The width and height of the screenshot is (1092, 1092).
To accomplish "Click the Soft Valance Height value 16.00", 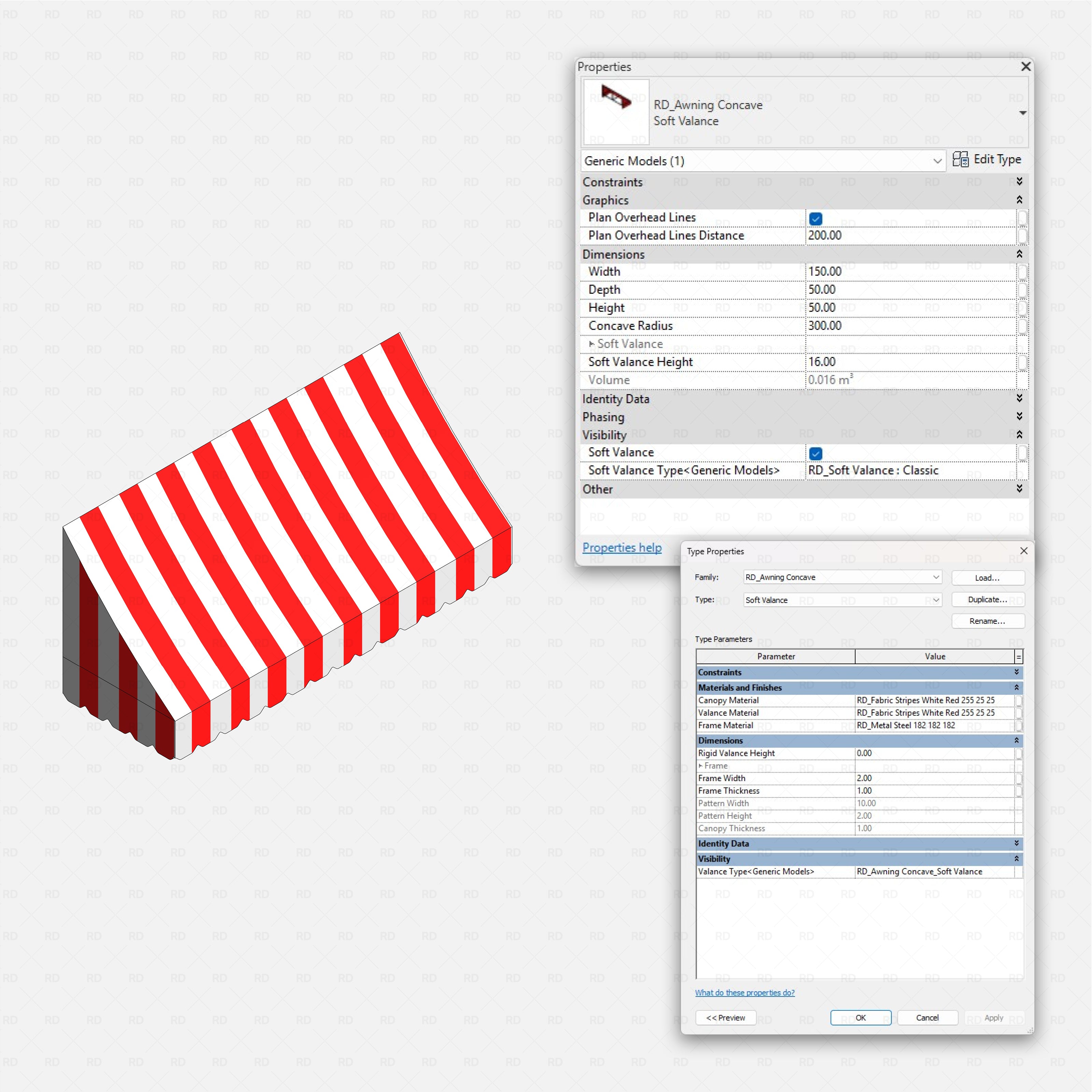I will [x=910, y=362].
